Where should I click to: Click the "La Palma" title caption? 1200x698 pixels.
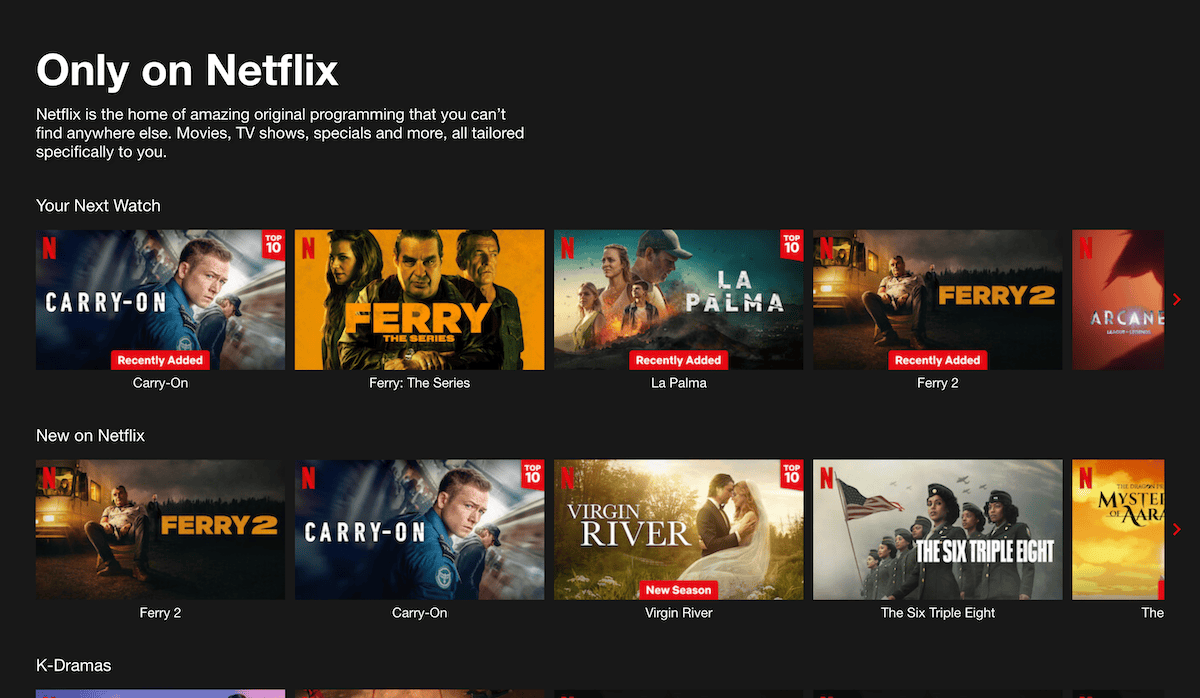point(679,383)
